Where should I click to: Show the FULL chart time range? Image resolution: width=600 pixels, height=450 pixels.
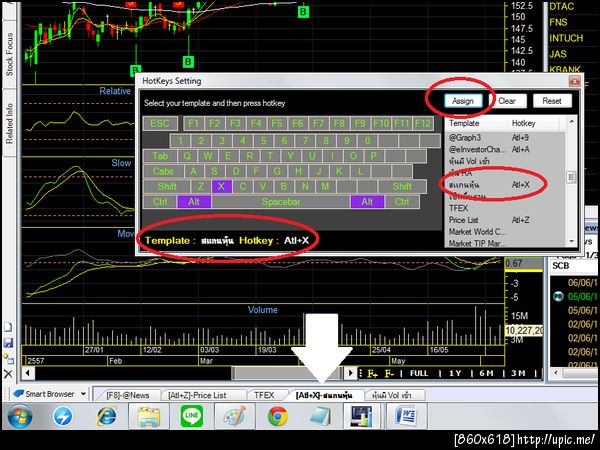point(419,373)
